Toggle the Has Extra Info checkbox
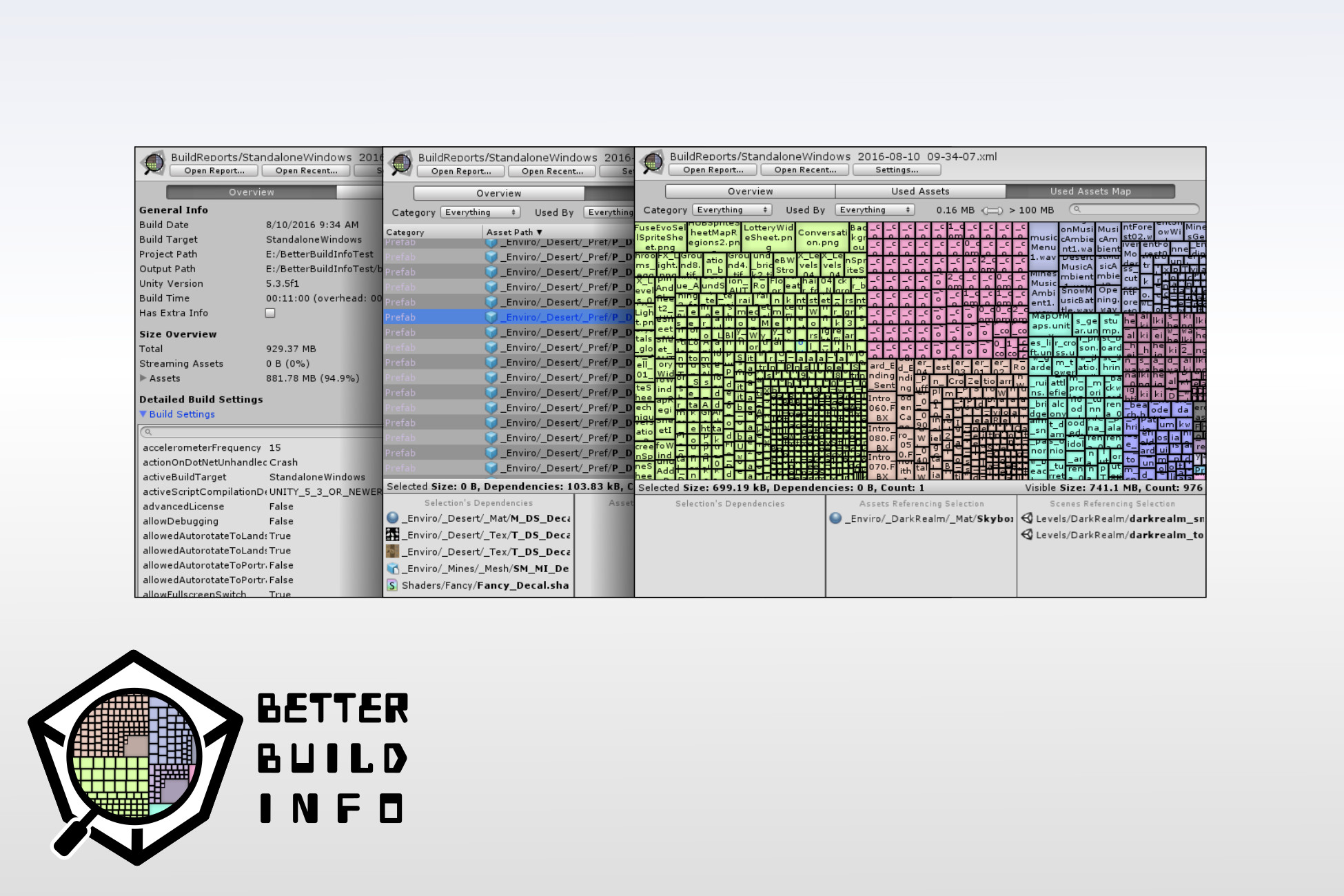 click(270, 313)
